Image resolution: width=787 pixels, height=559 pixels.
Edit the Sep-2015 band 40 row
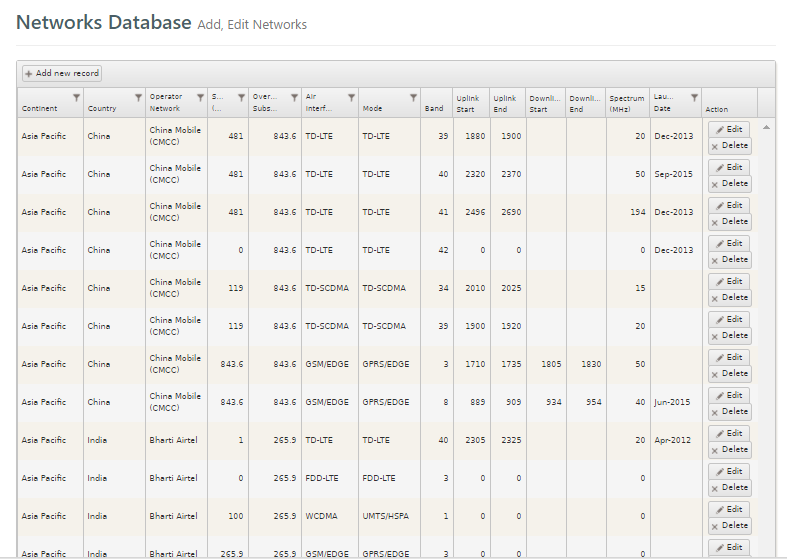pyautogui.click(x=729, y=168)
